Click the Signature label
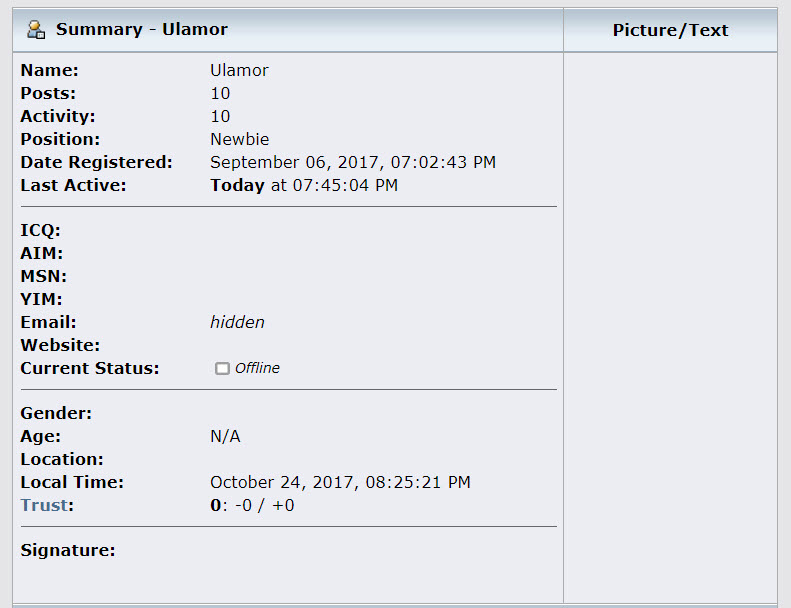791x608 pixels. 68,550
